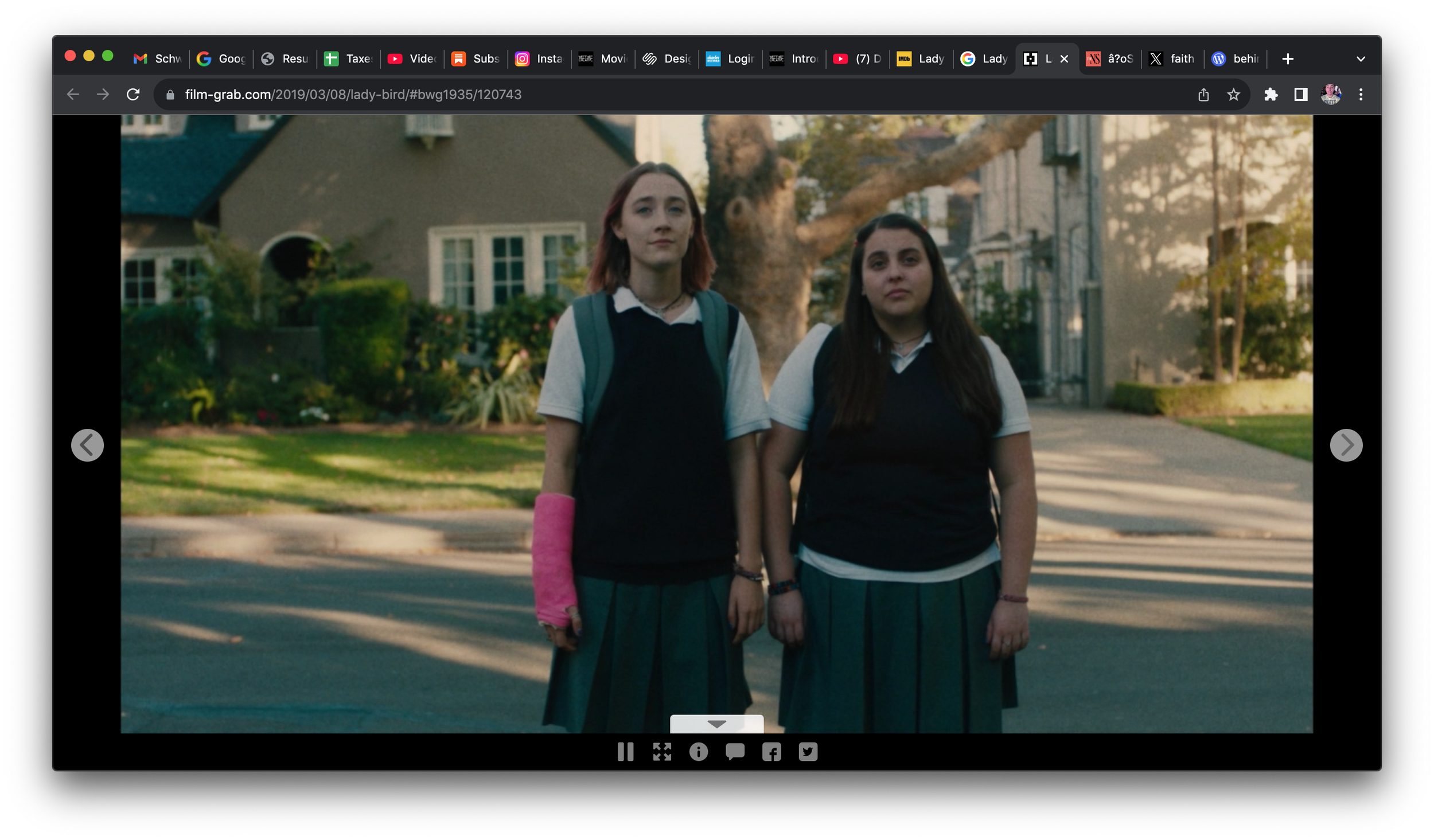Switch to the Subs tab

point(476,58)
